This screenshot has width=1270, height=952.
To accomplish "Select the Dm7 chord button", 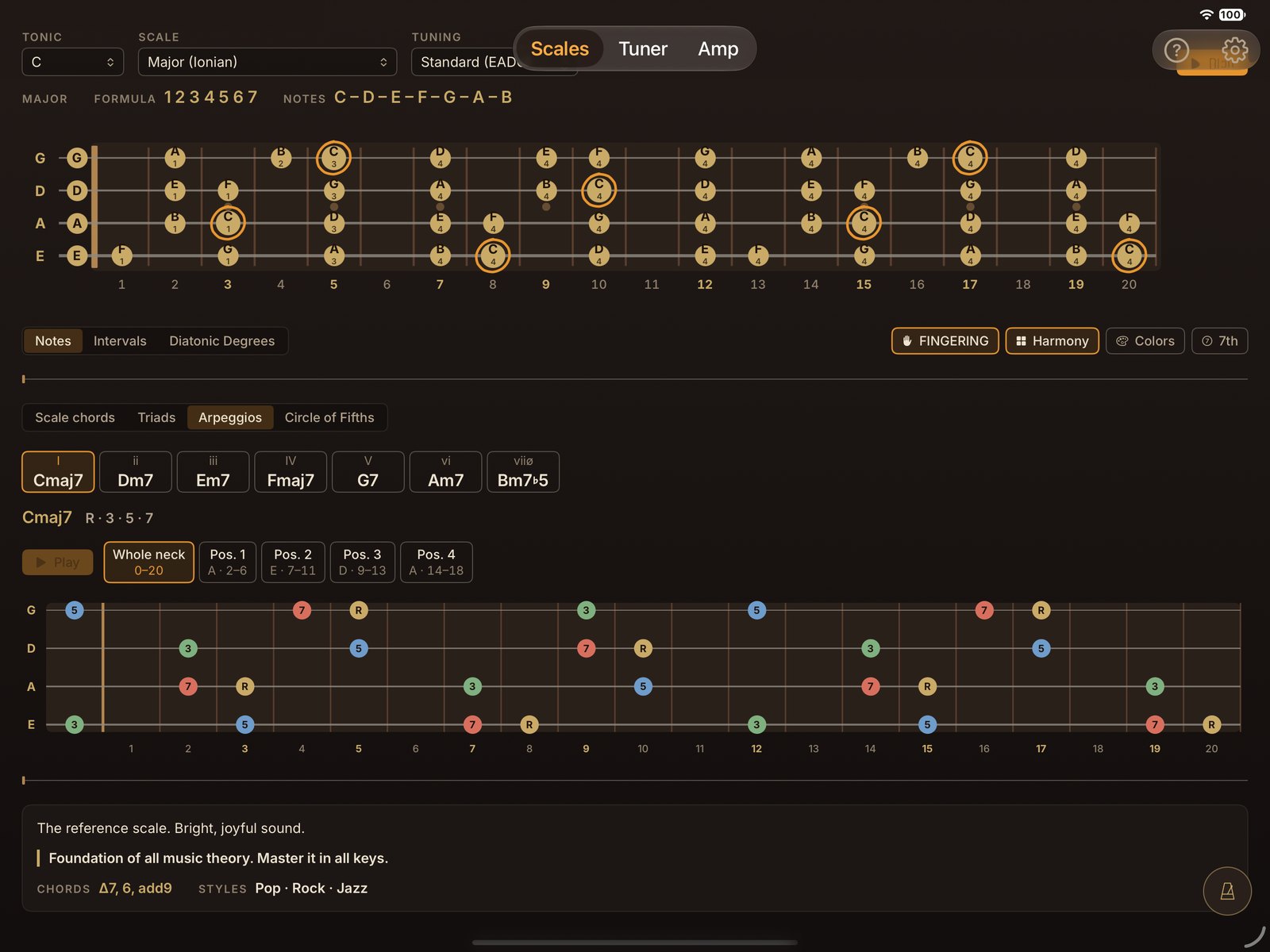I will [135, 472].
